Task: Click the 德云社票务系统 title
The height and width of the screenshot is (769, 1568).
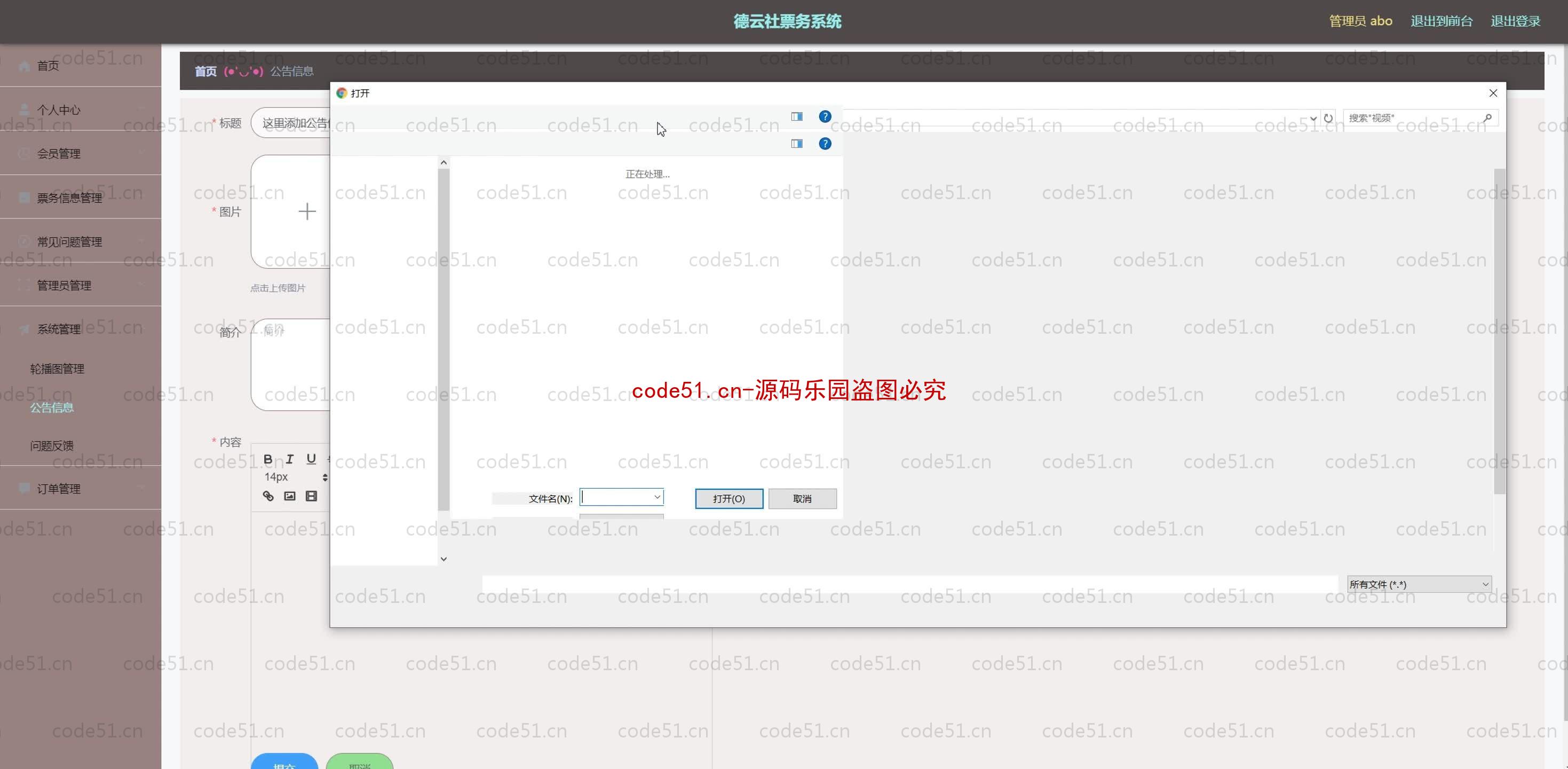Action: pos(787,21)
